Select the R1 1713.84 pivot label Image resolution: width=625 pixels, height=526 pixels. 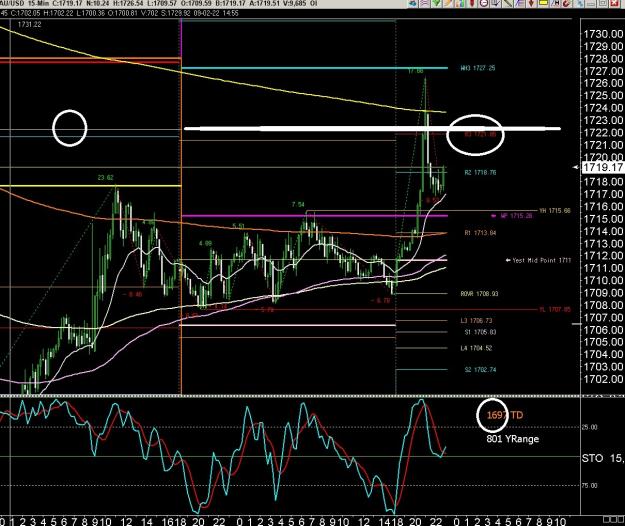tap(480, 233)
